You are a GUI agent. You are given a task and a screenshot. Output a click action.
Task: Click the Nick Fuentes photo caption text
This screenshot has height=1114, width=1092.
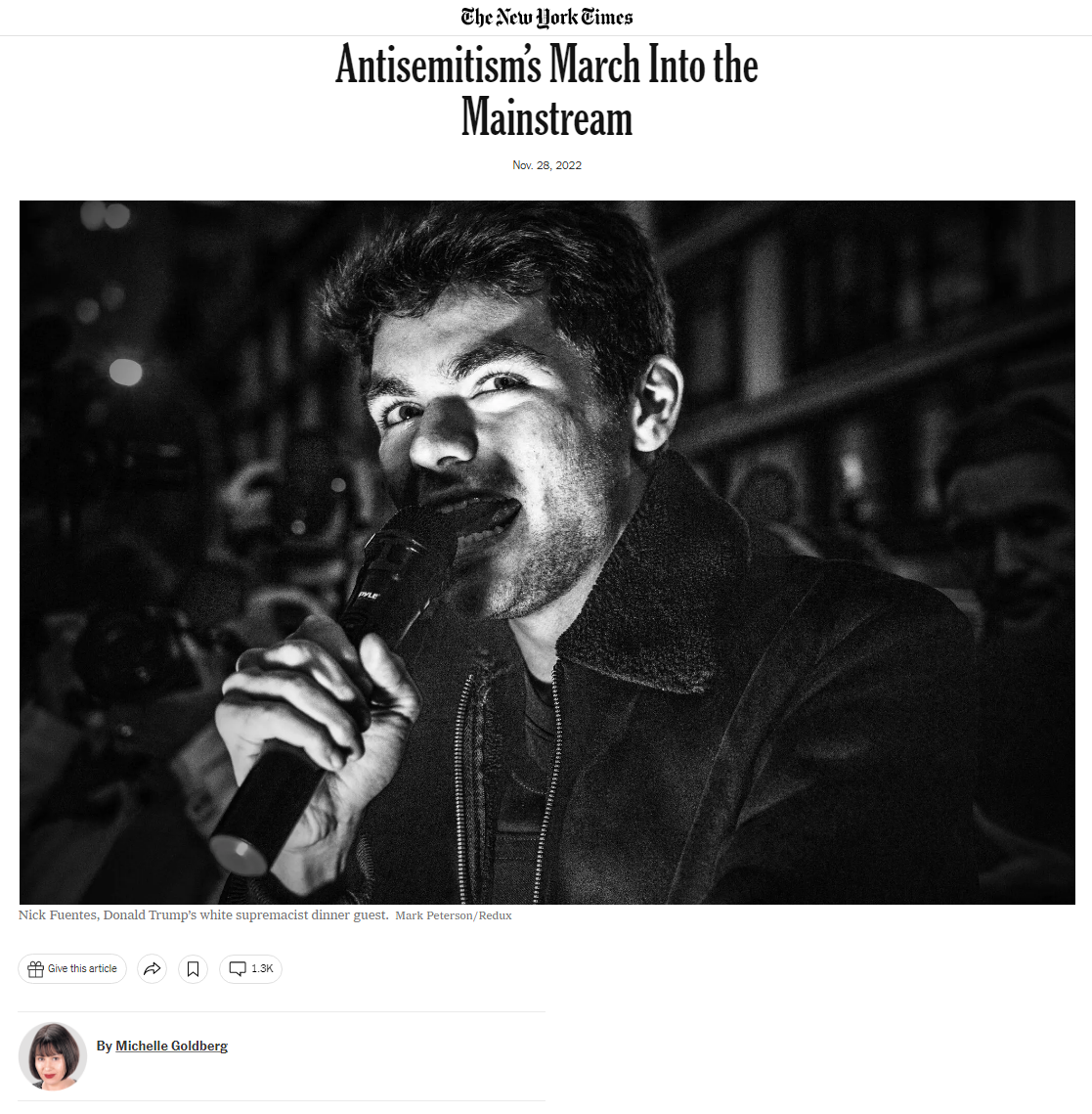click(203, 915)
